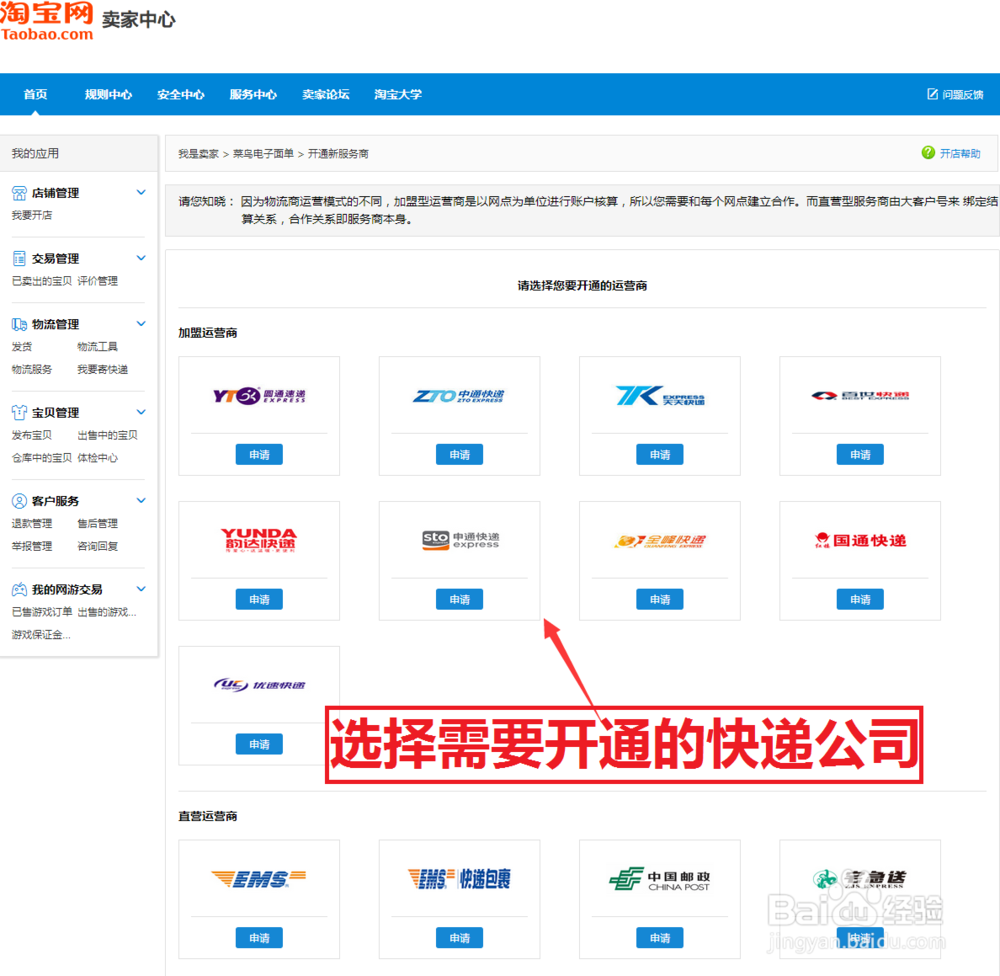Select the ZTO 中通快递 logo

(x=459, y=396)
